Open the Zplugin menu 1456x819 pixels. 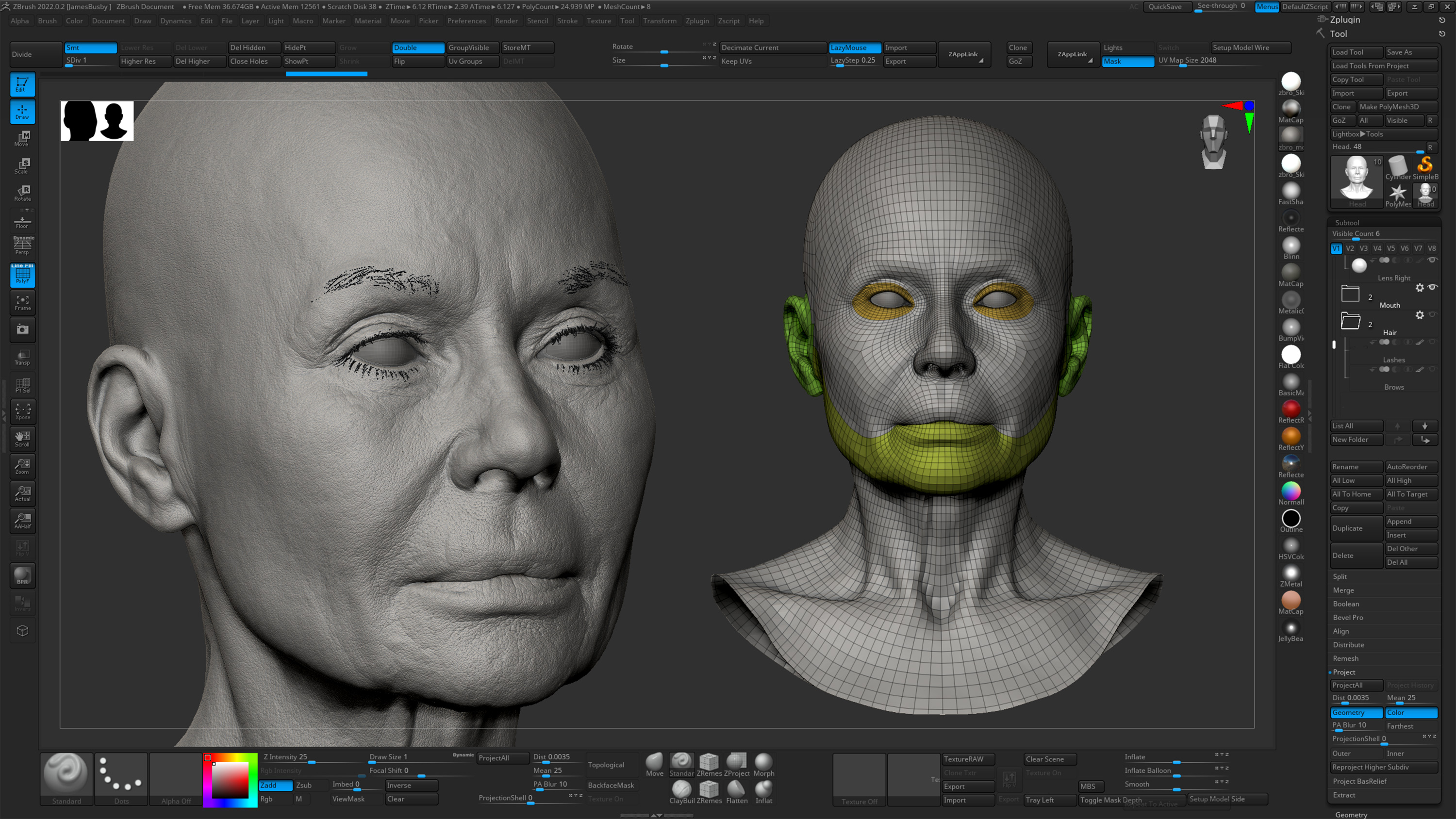point(697,21)
